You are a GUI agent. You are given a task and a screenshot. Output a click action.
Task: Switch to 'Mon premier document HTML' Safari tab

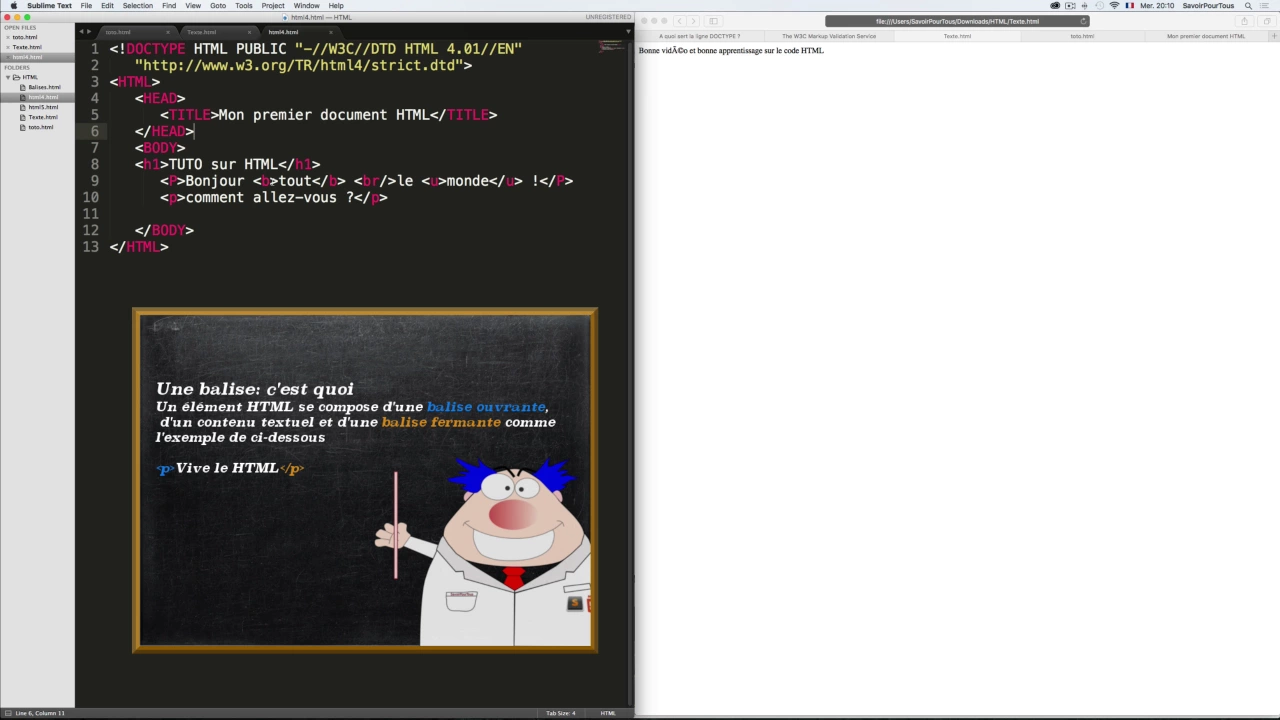pyautogui.click(x=1206, y=36)
